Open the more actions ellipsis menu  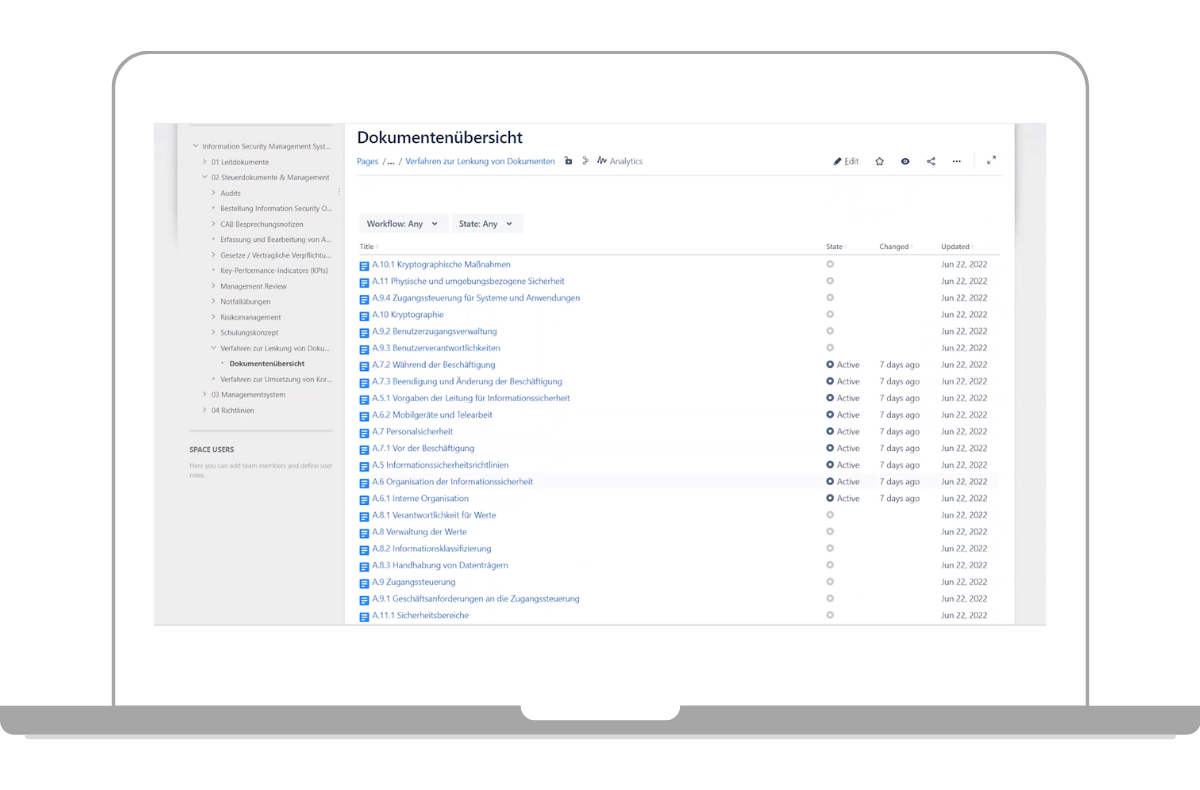pos(957,161)
